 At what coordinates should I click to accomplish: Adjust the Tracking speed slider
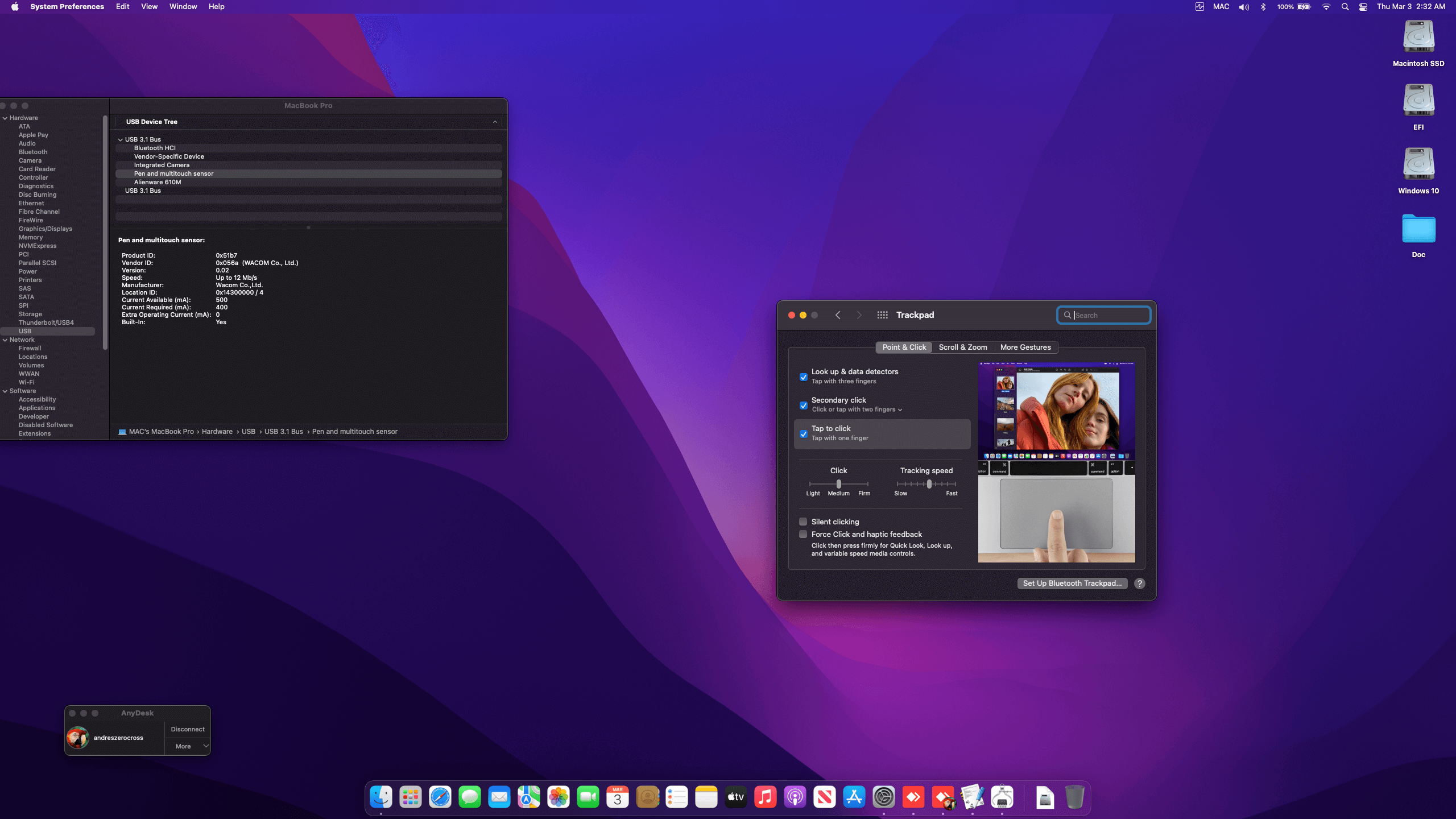pyautogui.click(x=929, y=484)
